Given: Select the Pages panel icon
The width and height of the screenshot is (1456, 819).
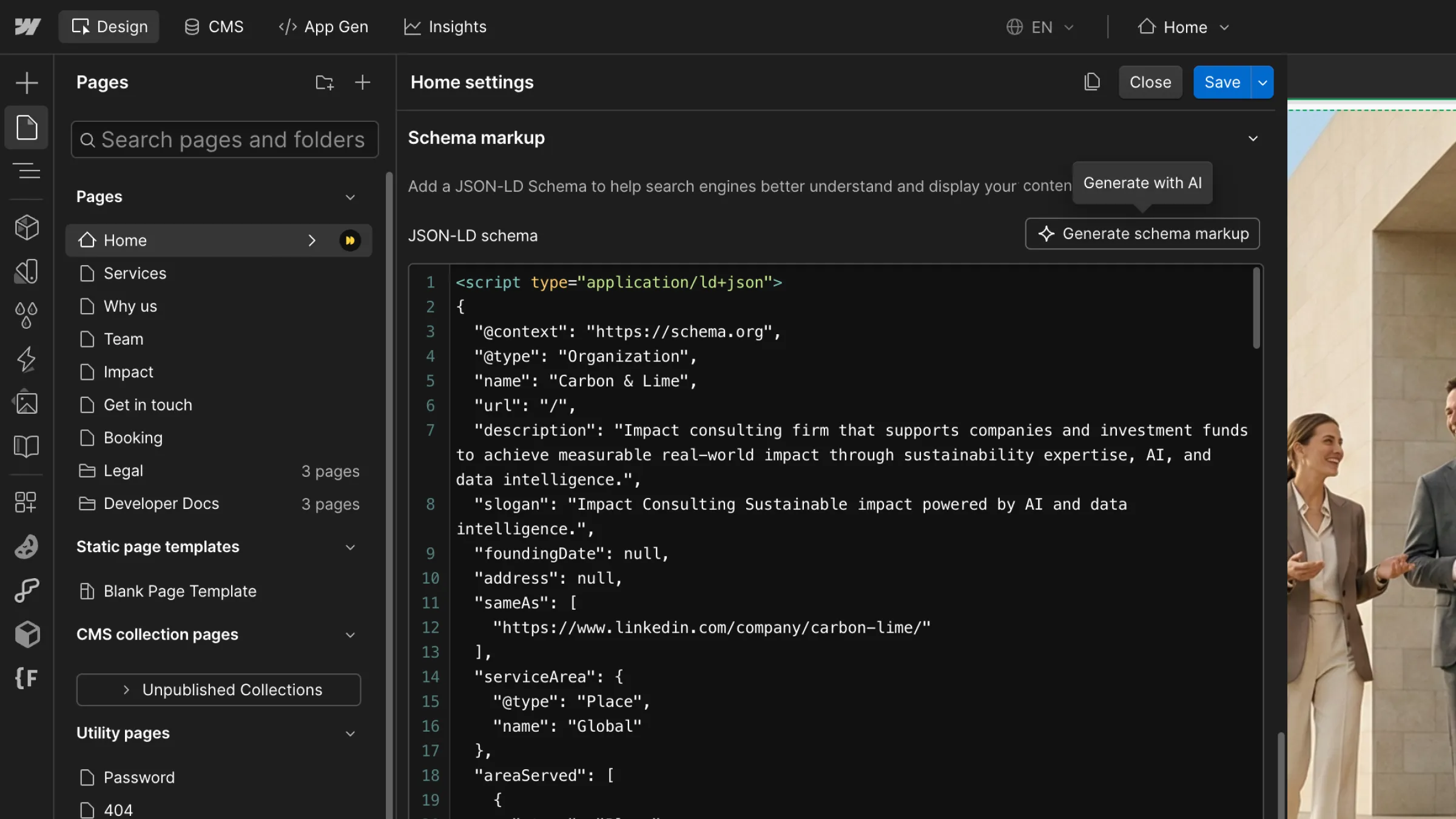Looking at the screenshot, I should tap(27, 127).
